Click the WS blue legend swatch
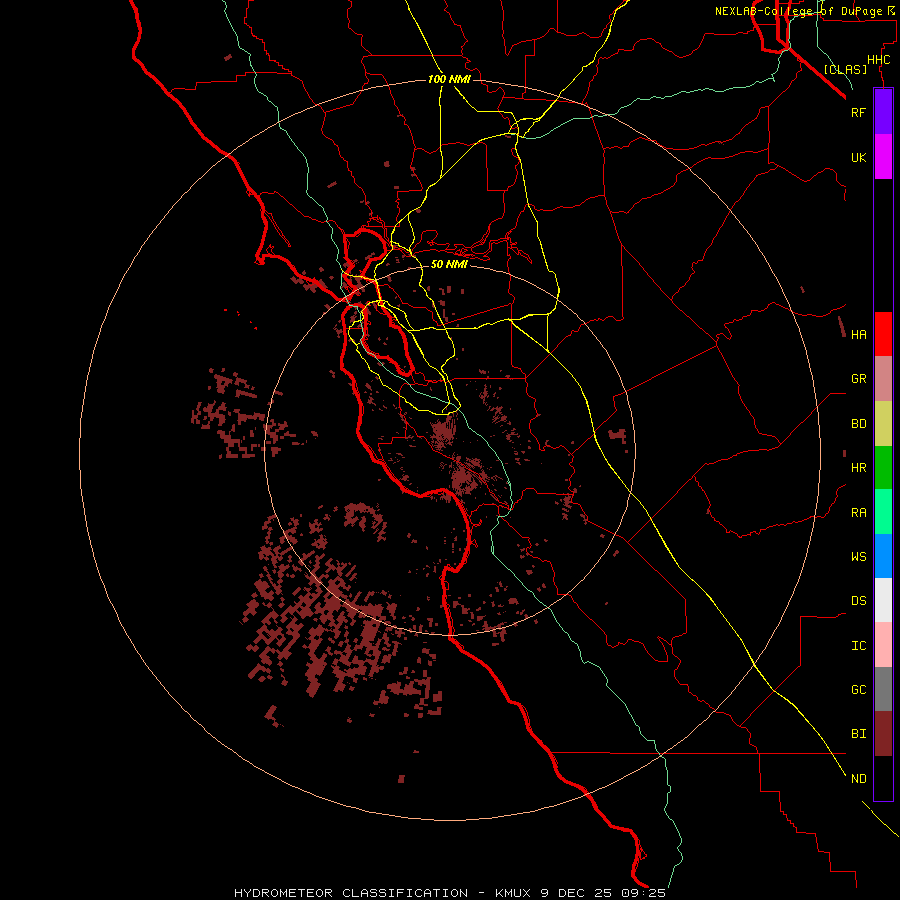900x900 pixels. 883,556
